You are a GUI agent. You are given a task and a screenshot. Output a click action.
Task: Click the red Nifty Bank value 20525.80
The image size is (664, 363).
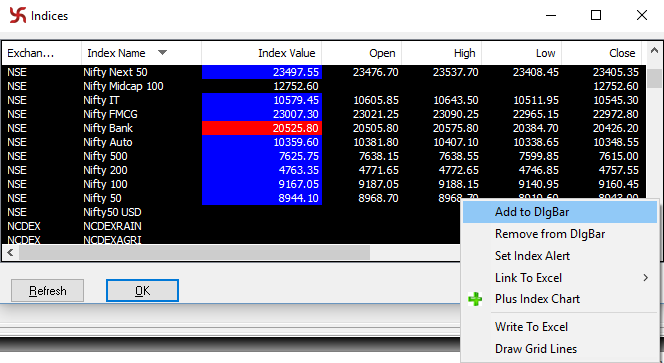(x=262, y=128)
